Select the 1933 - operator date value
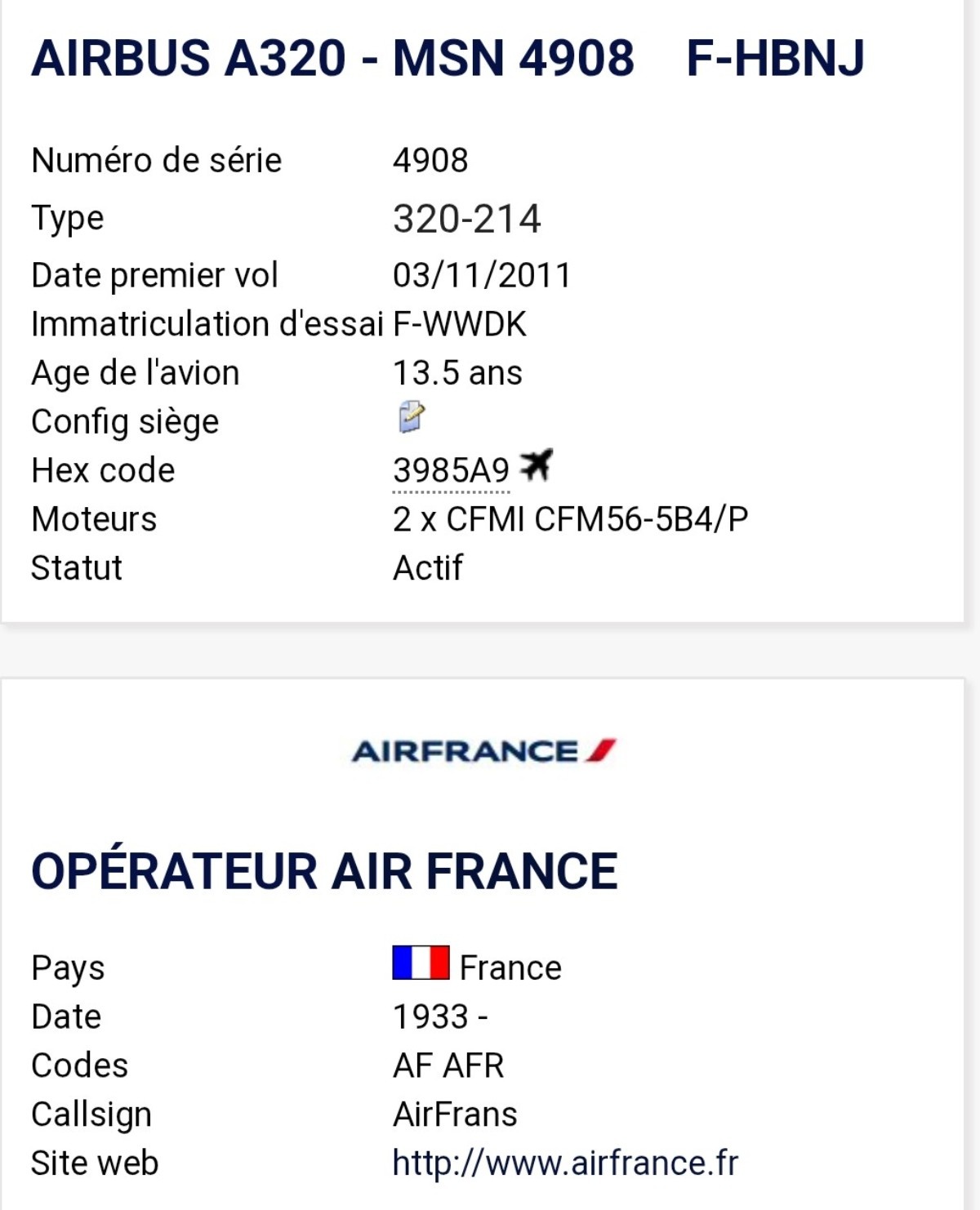The image size is (980, 1210). tap(440, 1016)
